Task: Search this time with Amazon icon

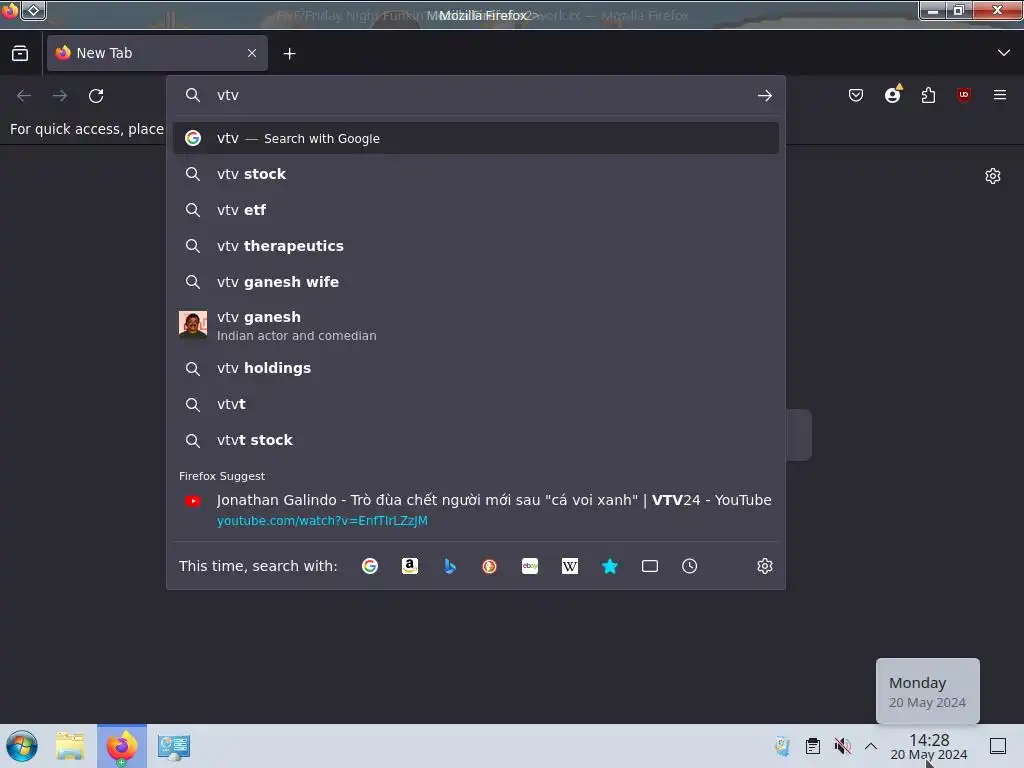Action: (409, 566)
